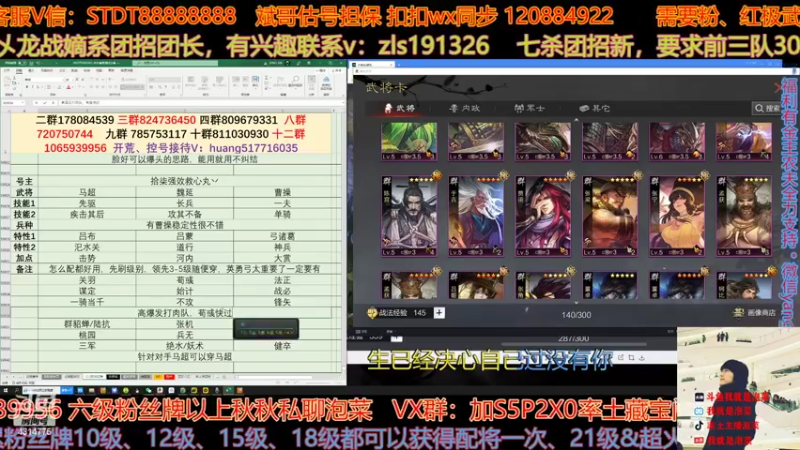The image size is (800, 450).
Task: Switch to the 武将 tab in game
Action: tap(400, 108)
